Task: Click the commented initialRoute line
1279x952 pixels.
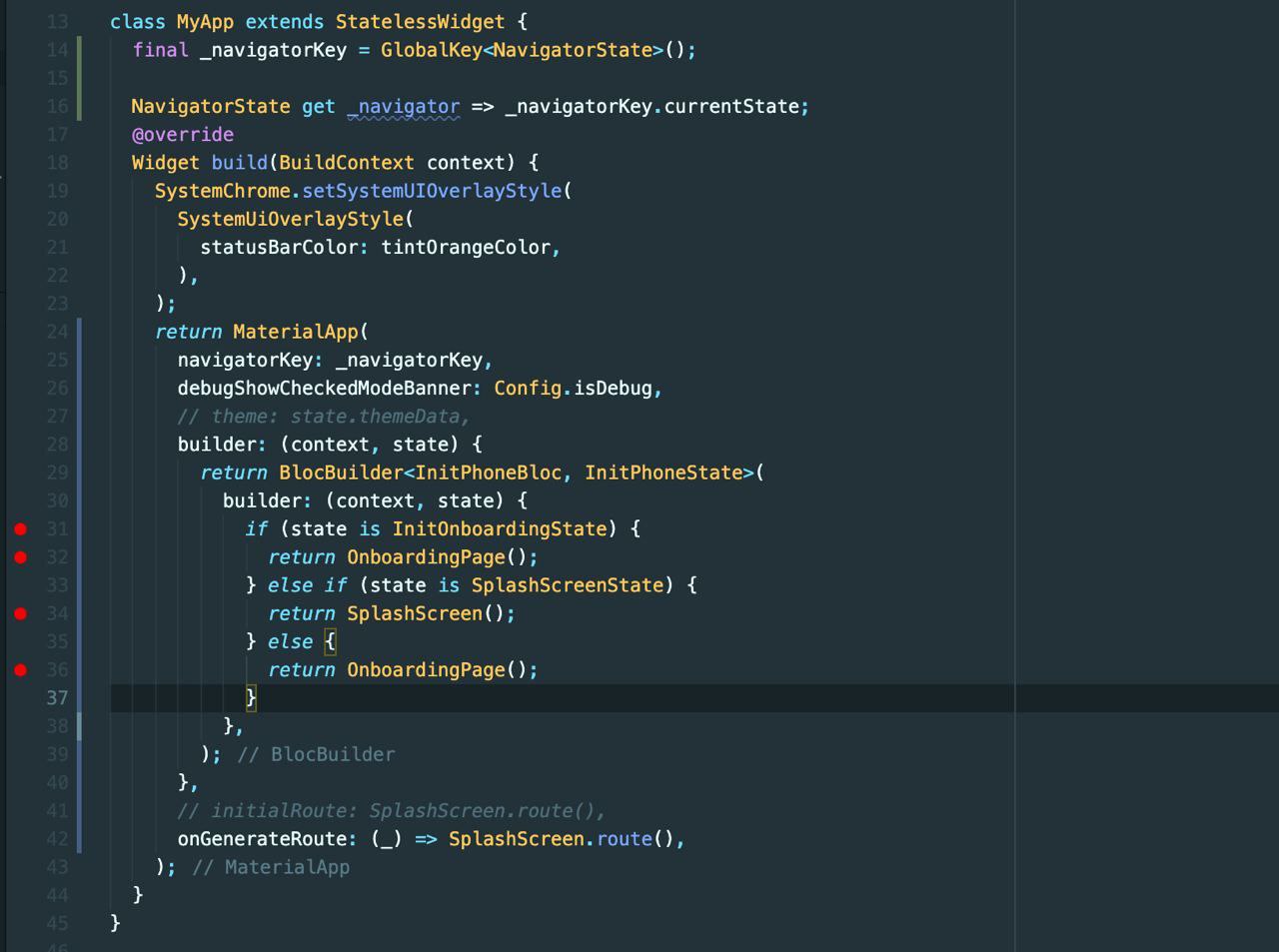Action: [392, 810]
